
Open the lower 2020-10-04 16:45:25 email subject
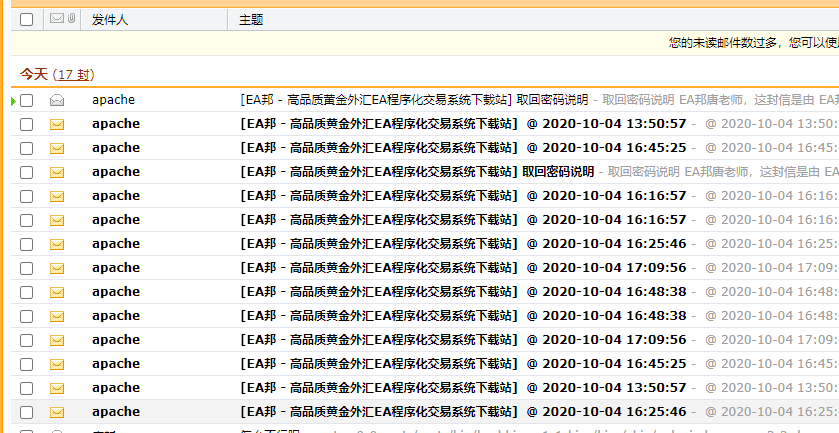click(x=463, y=363)
